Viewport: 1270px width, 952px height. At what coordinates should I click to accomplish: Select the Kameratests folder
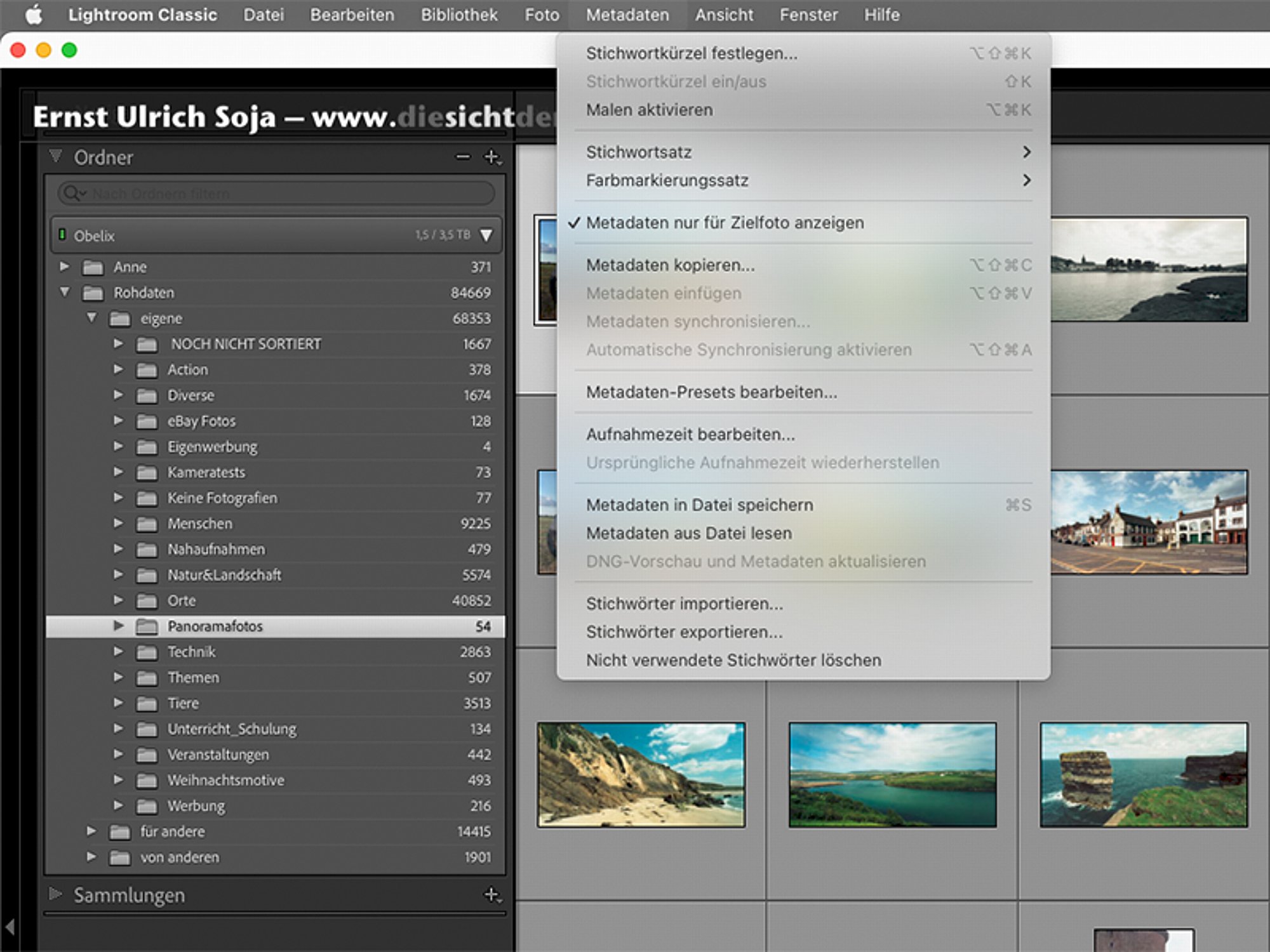tap(276, 472)
